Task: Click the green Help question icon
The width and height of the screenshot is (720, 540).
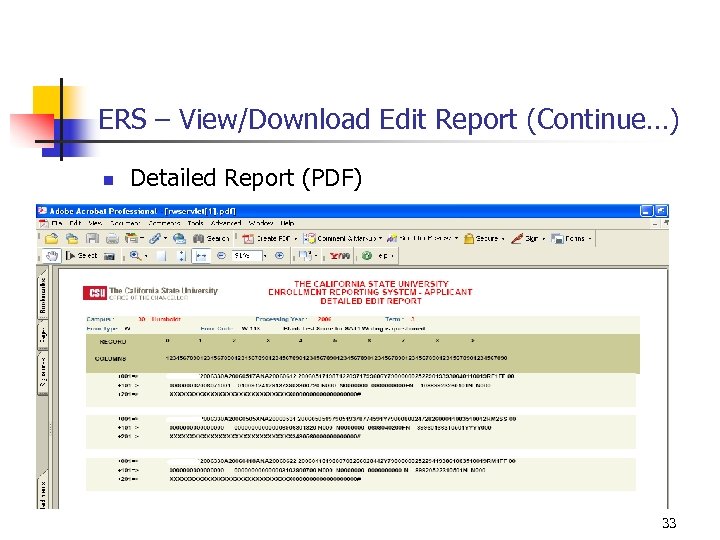Action: click(366, 256)
